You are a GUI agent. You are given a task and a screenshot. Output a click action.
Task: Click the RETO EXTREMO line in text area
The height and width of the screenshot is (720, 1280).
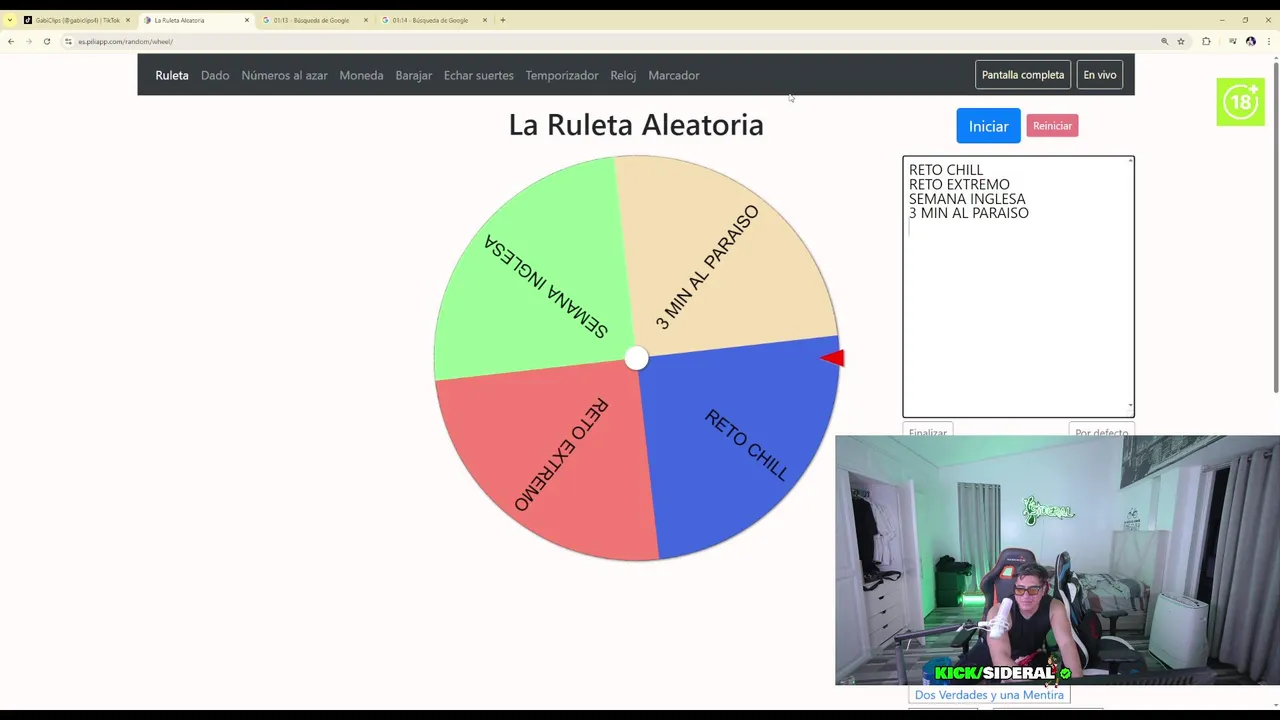click(959, 184)
